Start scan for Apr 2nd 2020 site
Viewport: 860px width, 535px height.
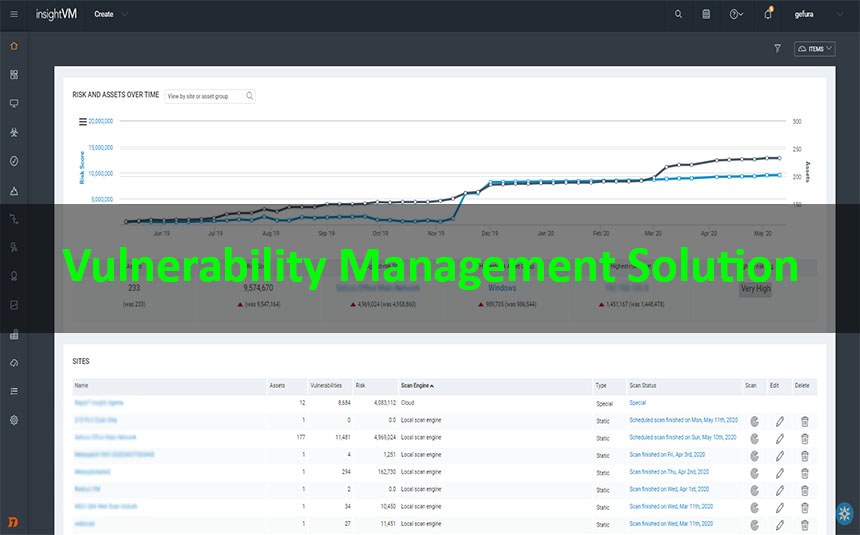(x=755, y=474)
